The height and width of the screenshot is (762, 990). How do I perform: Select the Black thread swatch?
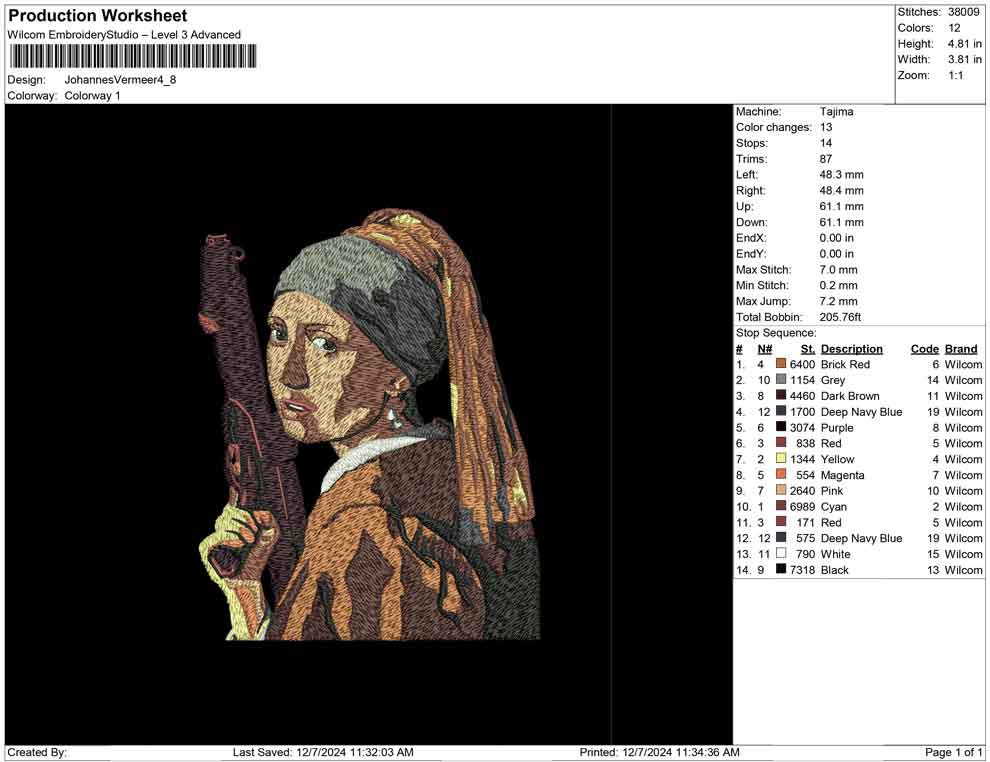781,570
